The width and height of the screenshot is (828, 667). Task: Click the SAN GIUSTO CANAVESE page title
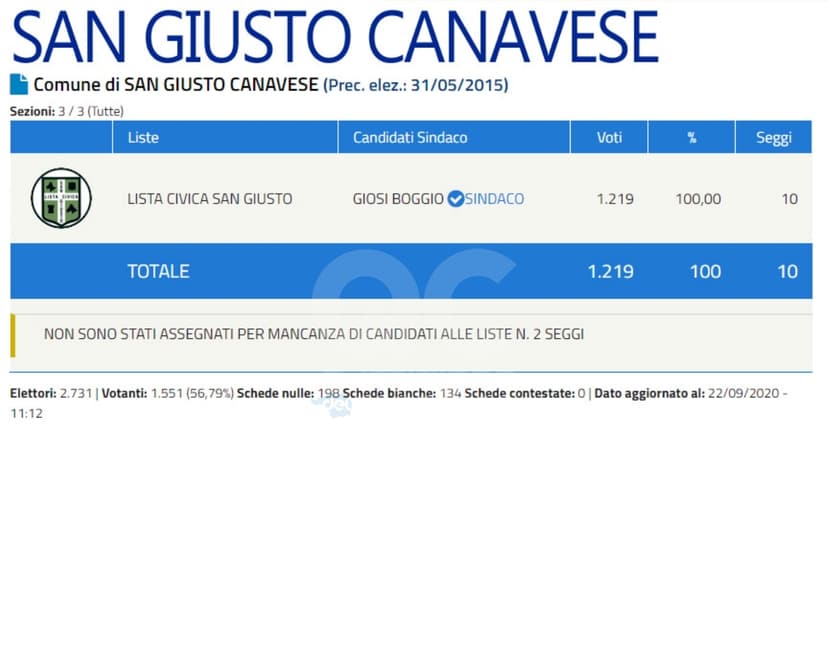tap(335, 38)
